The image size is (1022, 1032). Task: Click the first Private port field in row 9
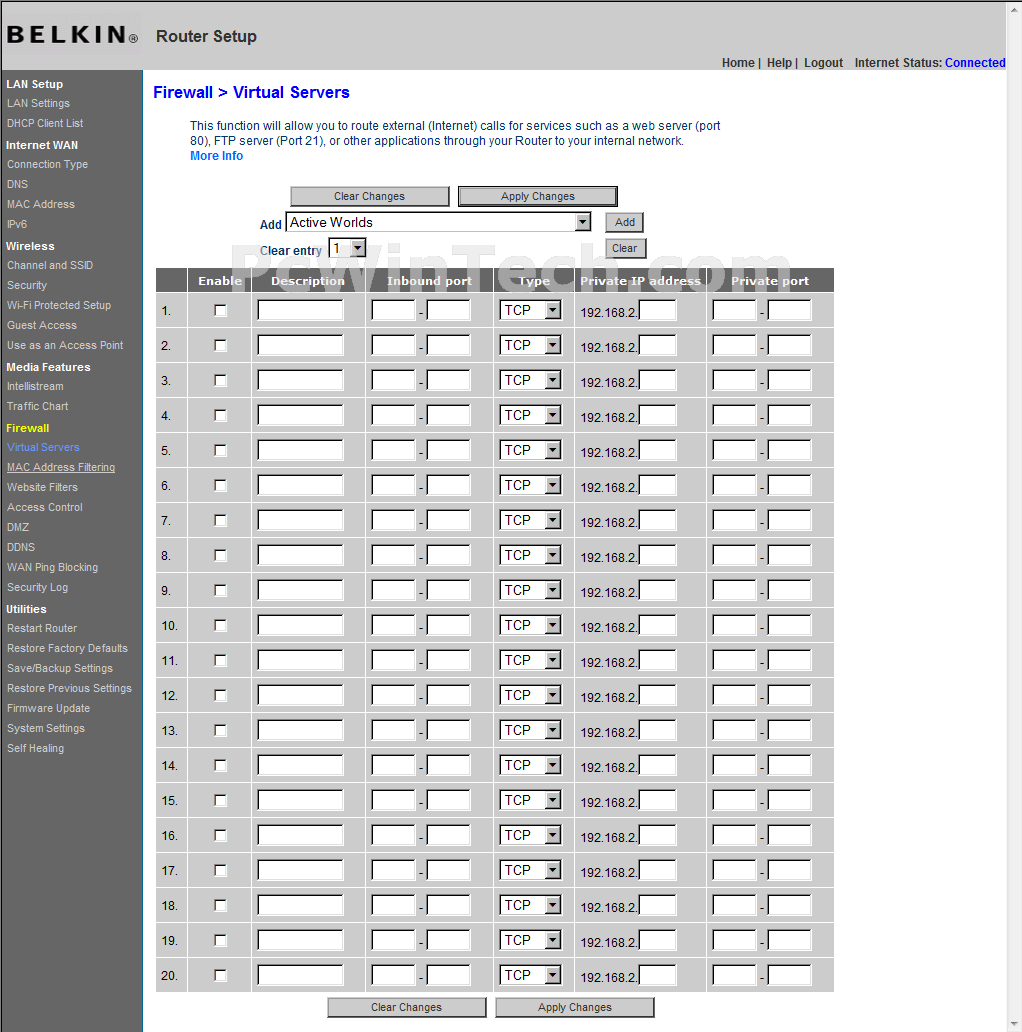pyautogui.click(x=734, y=590)
